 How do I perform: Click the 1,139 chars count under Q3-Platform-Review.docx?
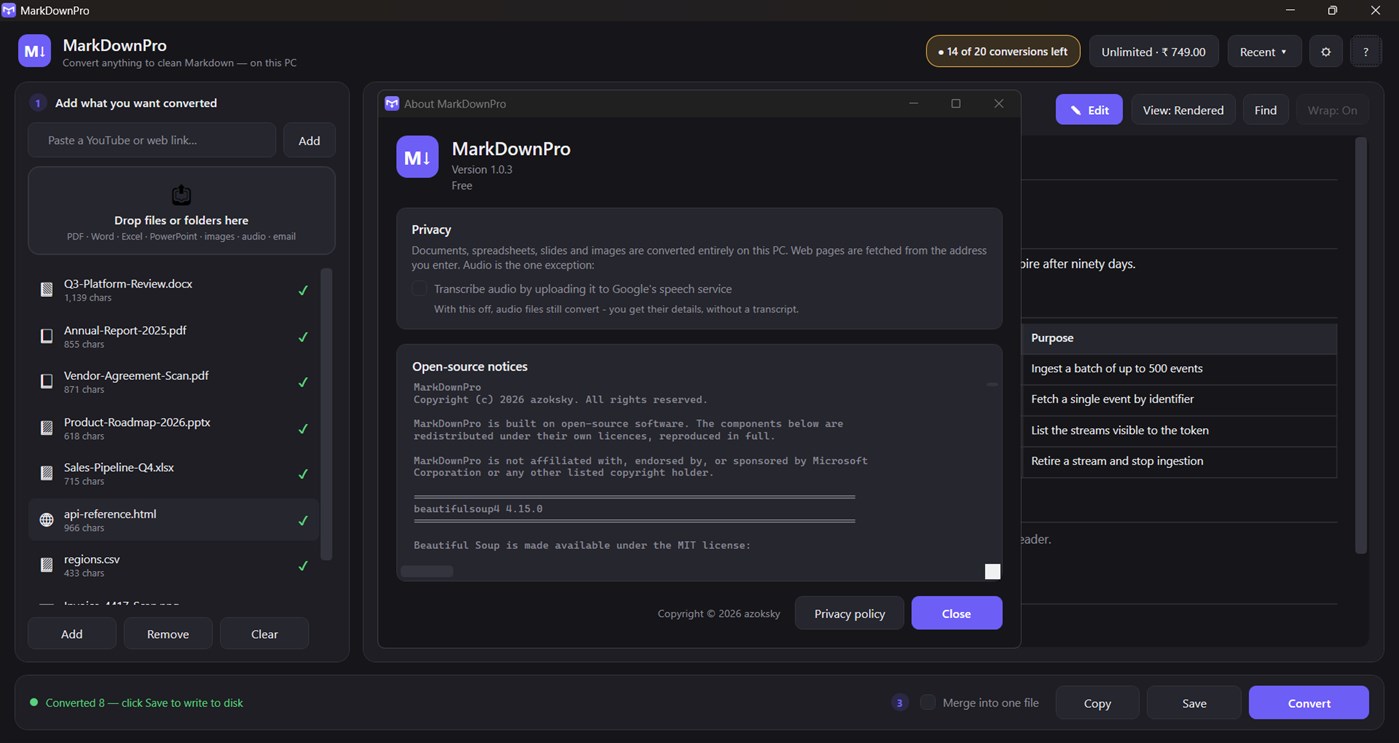tap(88, 298)
